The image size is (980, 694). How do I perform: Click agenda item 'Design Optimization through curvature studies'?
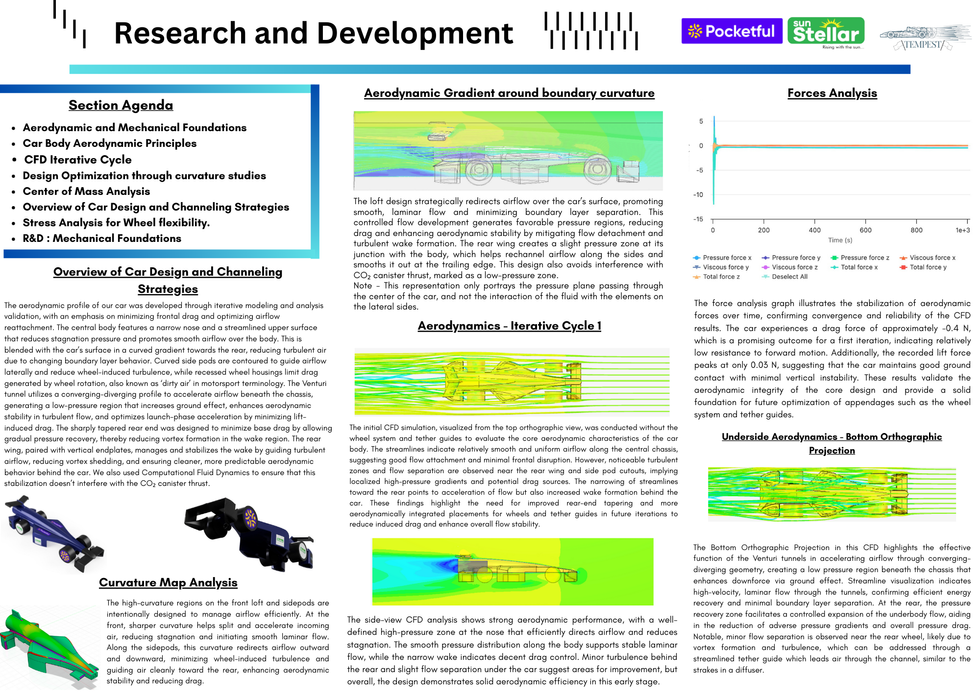click(x=144, y=176)
